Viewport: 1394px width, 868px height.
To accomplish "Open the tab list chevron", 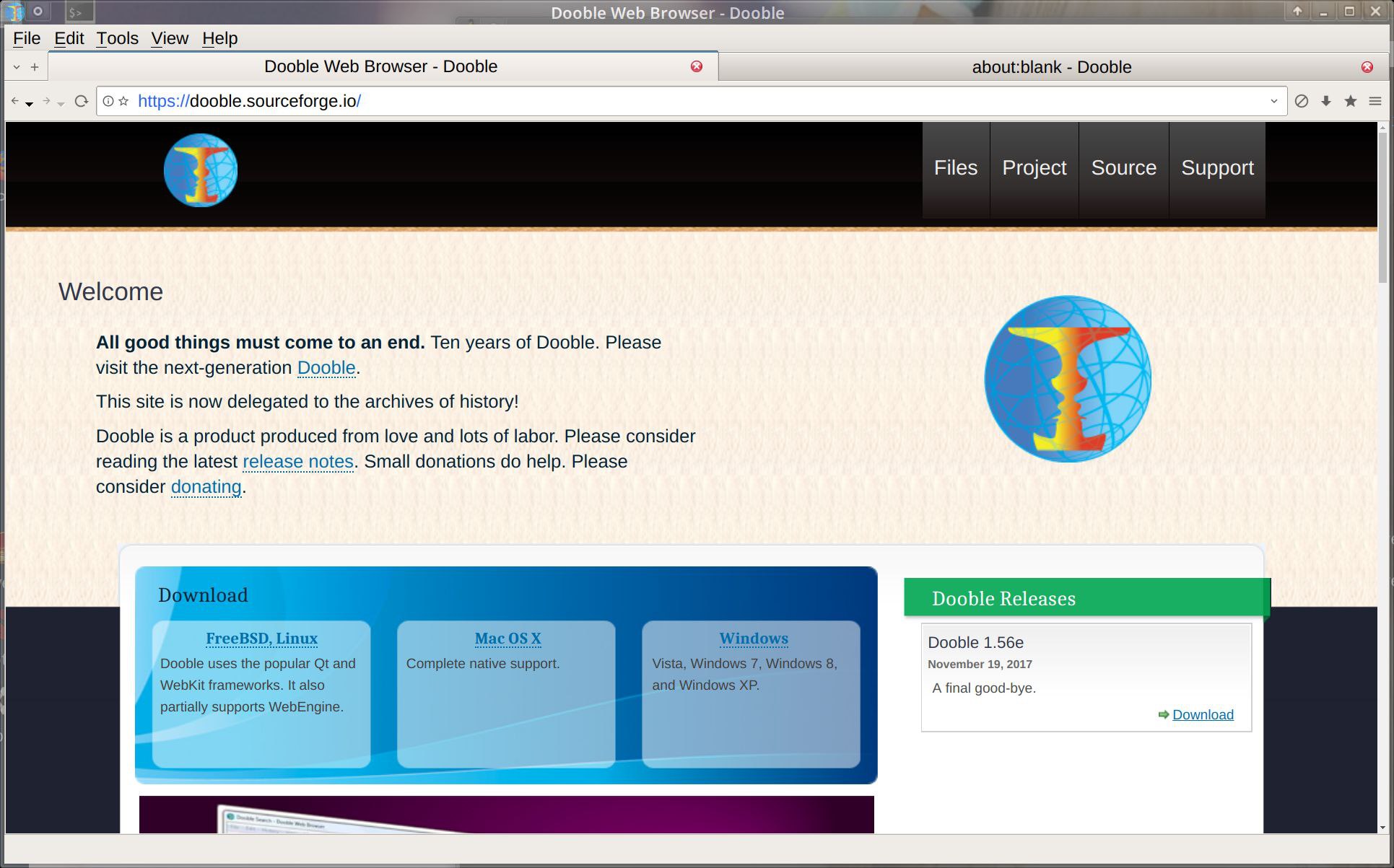I will point(16,67).
